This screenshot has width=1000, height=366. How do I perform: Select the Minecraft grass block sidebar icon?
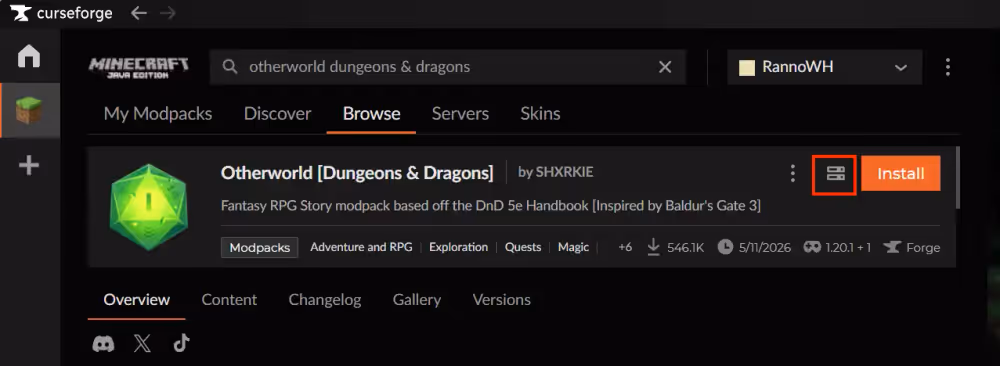pyautogui.click(x=29, y=110)
